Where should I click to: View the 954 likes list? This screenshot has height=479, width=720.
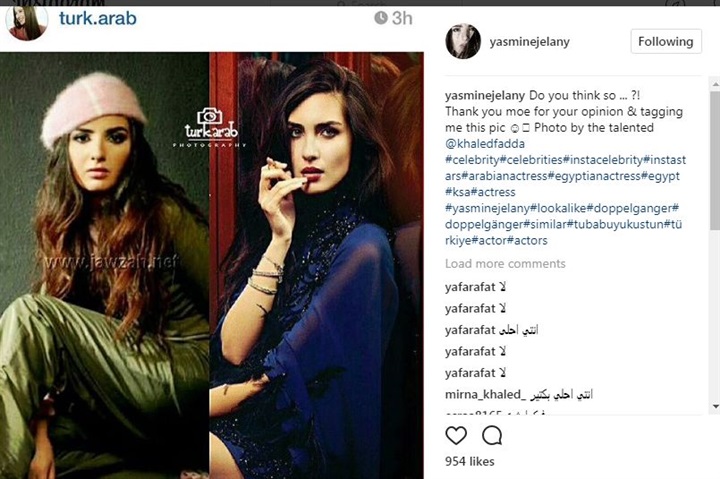(470, 462)
